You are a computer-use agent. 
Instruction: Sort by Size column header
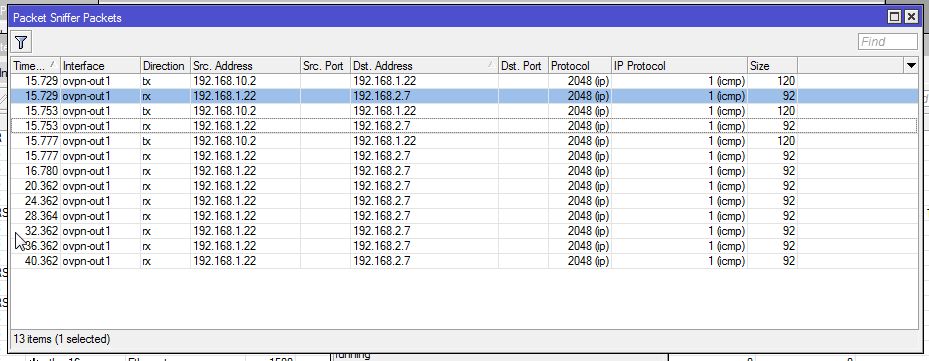coord(773,66)
